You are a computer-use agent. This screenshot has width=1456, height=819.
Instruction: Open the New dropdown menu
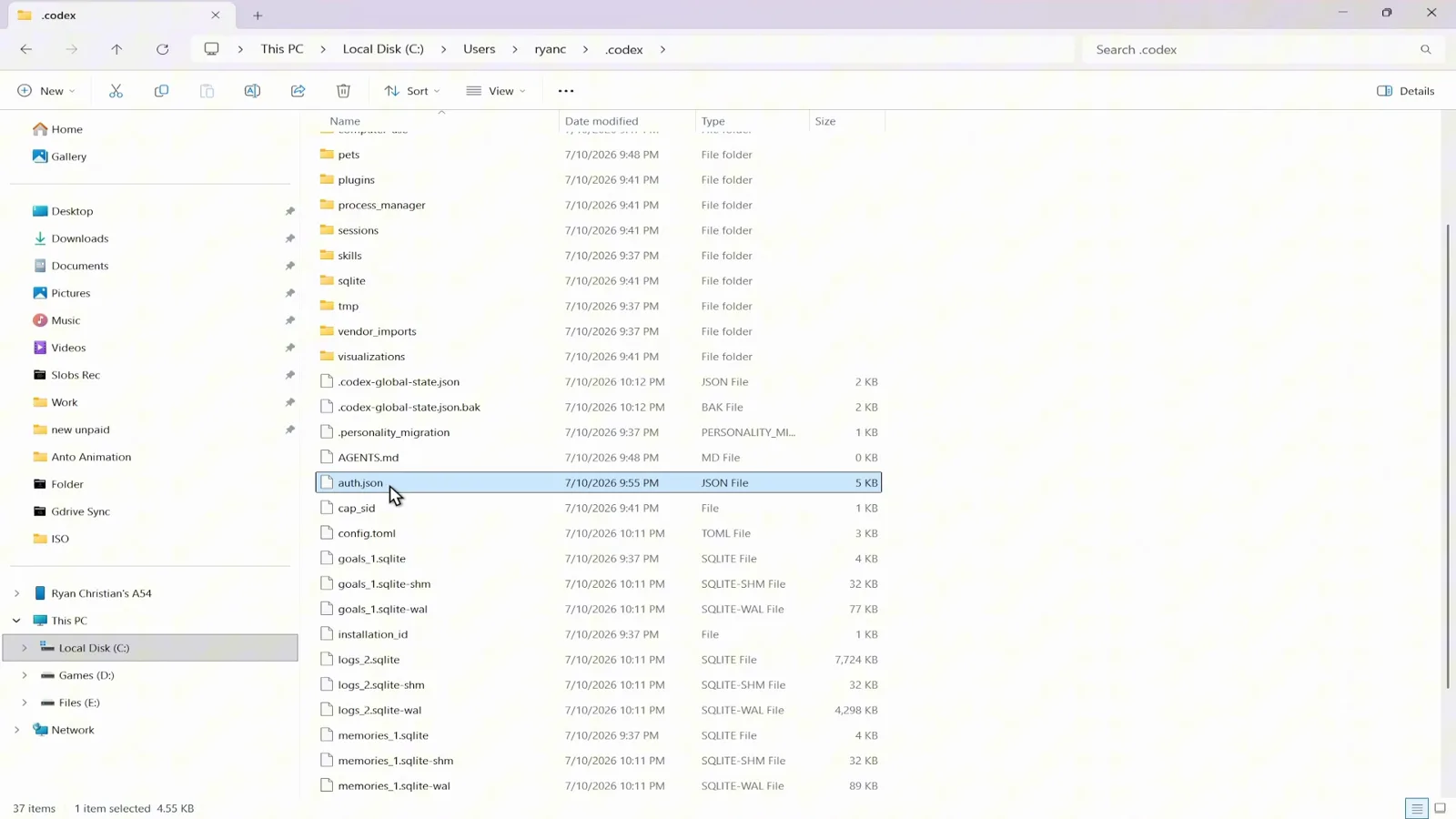click(46, 91)
